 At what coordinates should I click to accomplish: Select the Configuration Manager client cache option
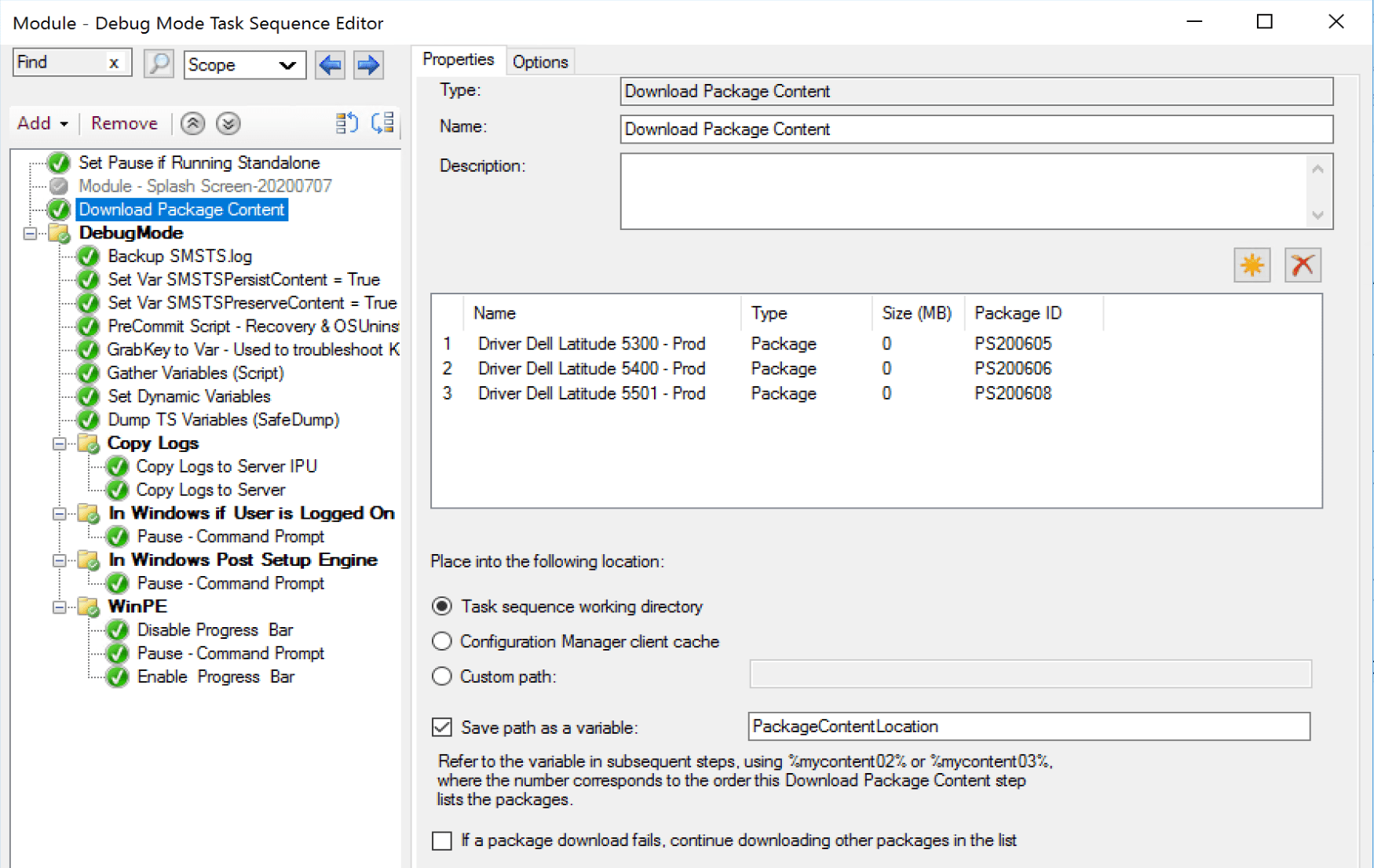point(442,641)
